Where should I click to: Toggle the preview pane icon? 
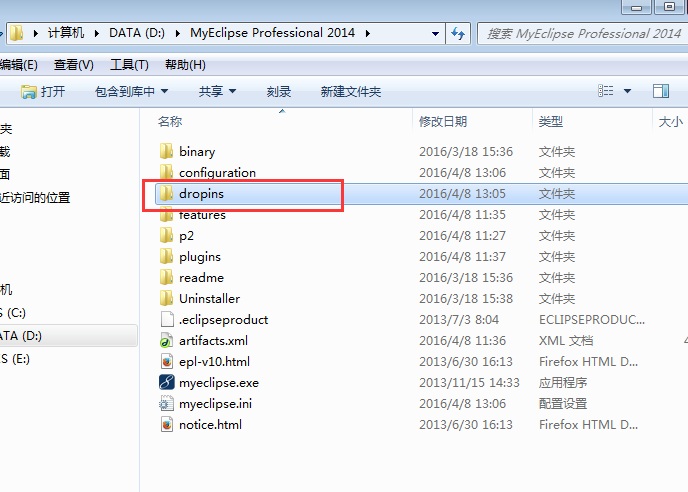[x=661, y=91]
